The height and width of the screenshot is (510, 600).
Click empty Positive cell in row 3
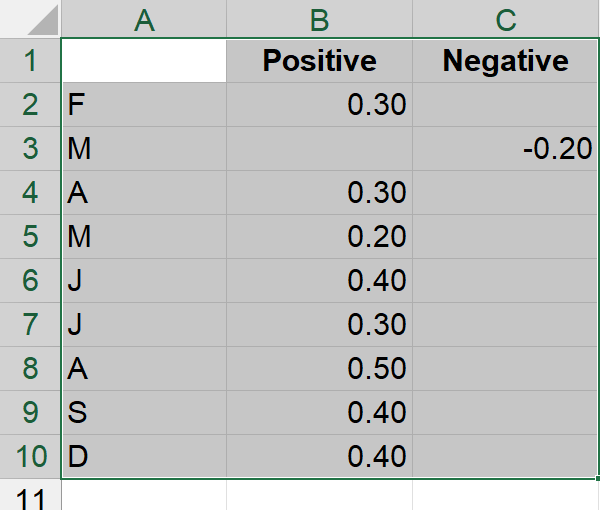click(x=319, y=149)
